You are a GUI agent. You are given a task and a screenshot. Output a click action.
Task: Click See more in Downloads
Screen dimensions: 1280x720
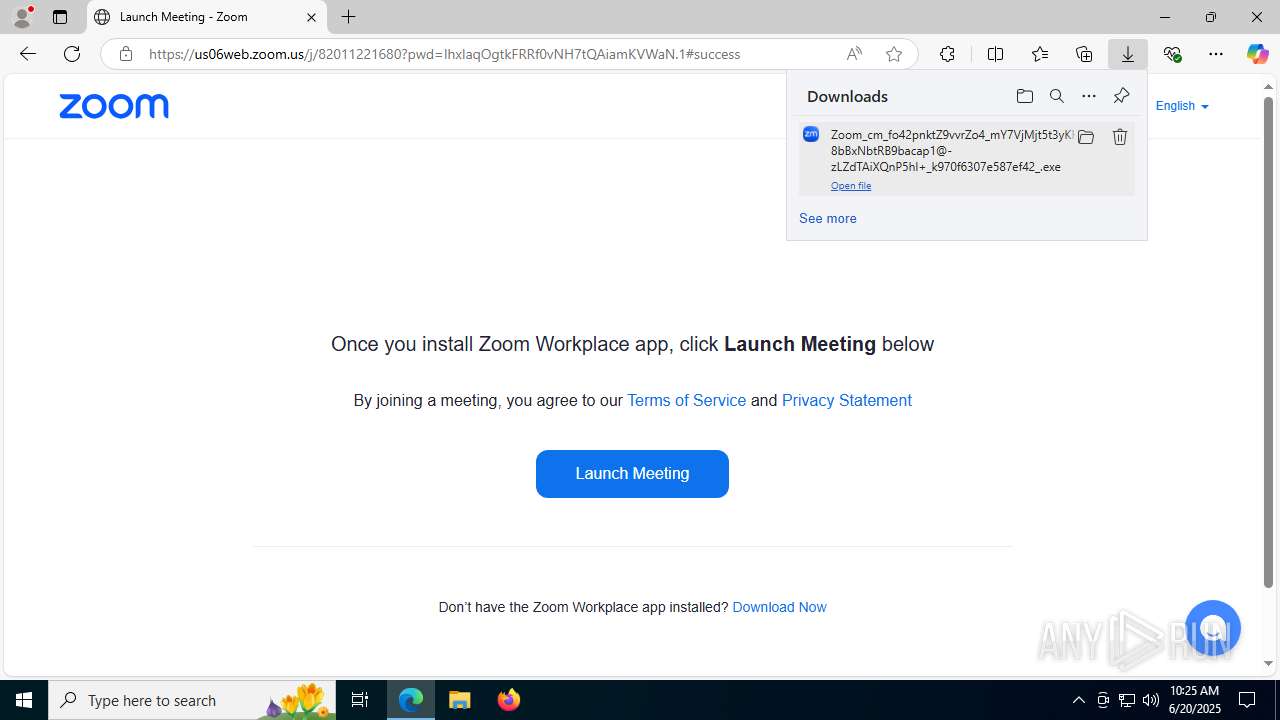(x=828, y=218)
